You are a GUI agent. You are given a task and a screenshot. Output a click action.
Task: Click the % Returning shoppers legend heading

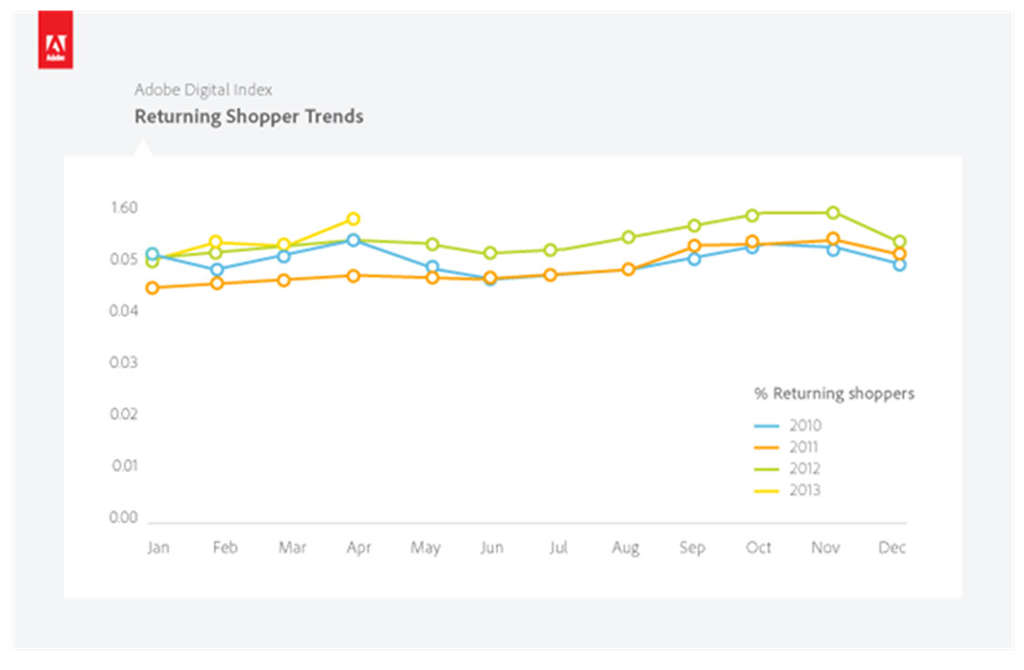pyautogui.click(x=834, y=394)
